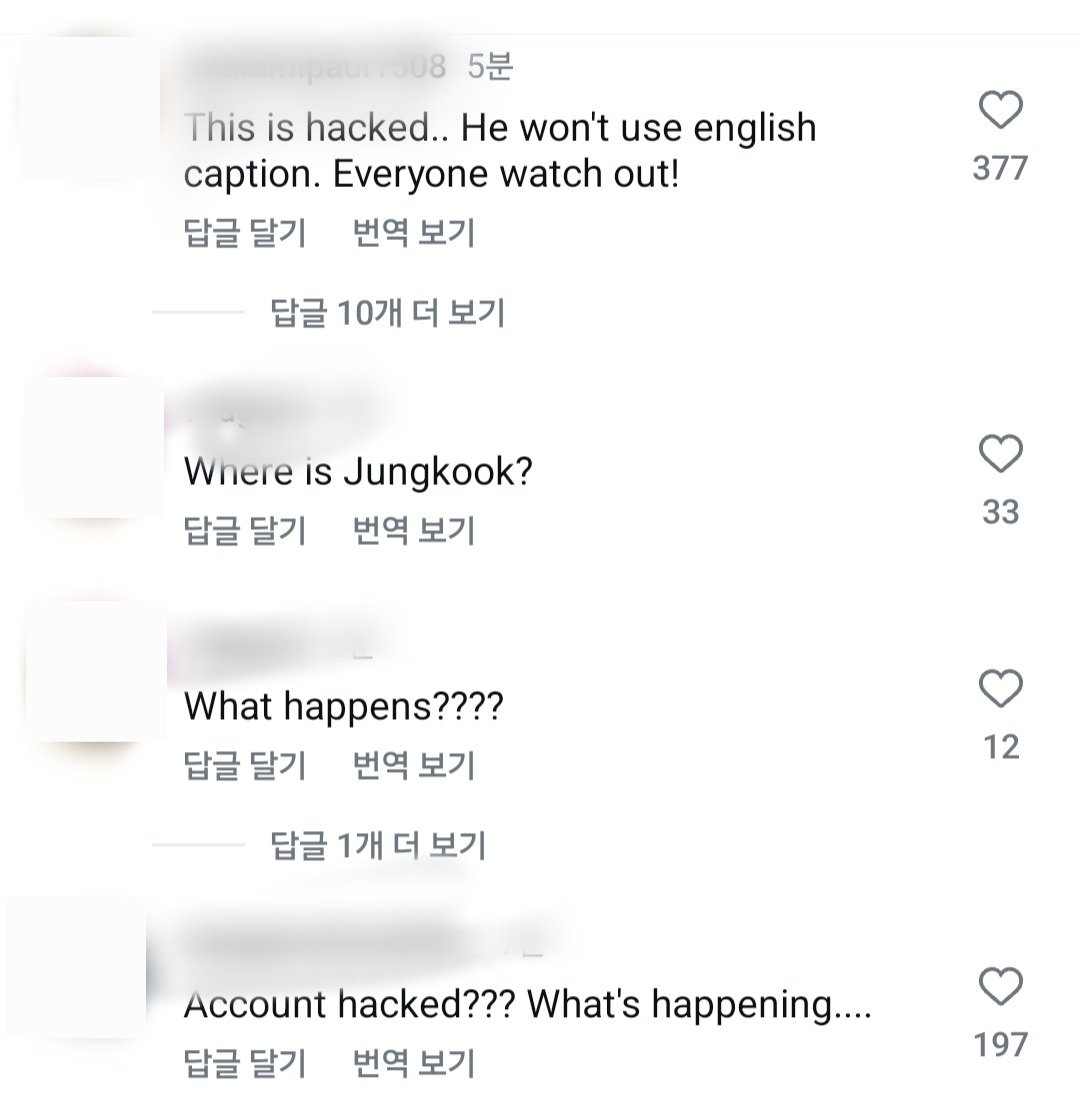This screenshot has height=1098, width=1080.
Task: Reply to the "This is hacked" comment
Action: [x=245, y=232]
